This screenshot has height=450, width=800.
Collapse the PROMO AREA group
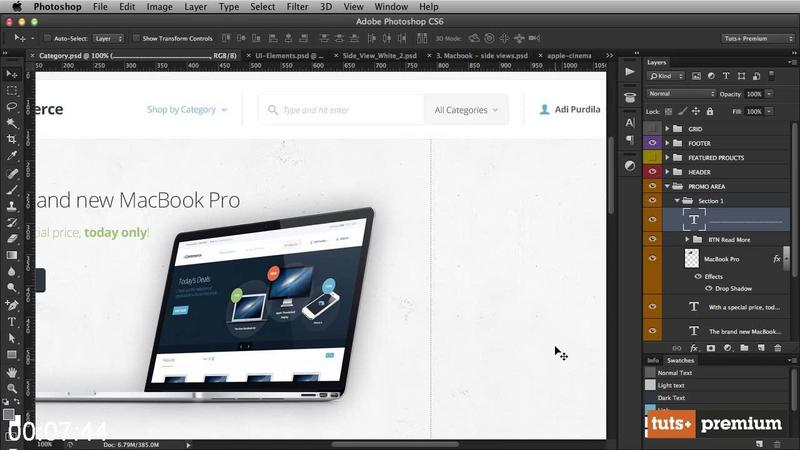(x=667, y=186)
